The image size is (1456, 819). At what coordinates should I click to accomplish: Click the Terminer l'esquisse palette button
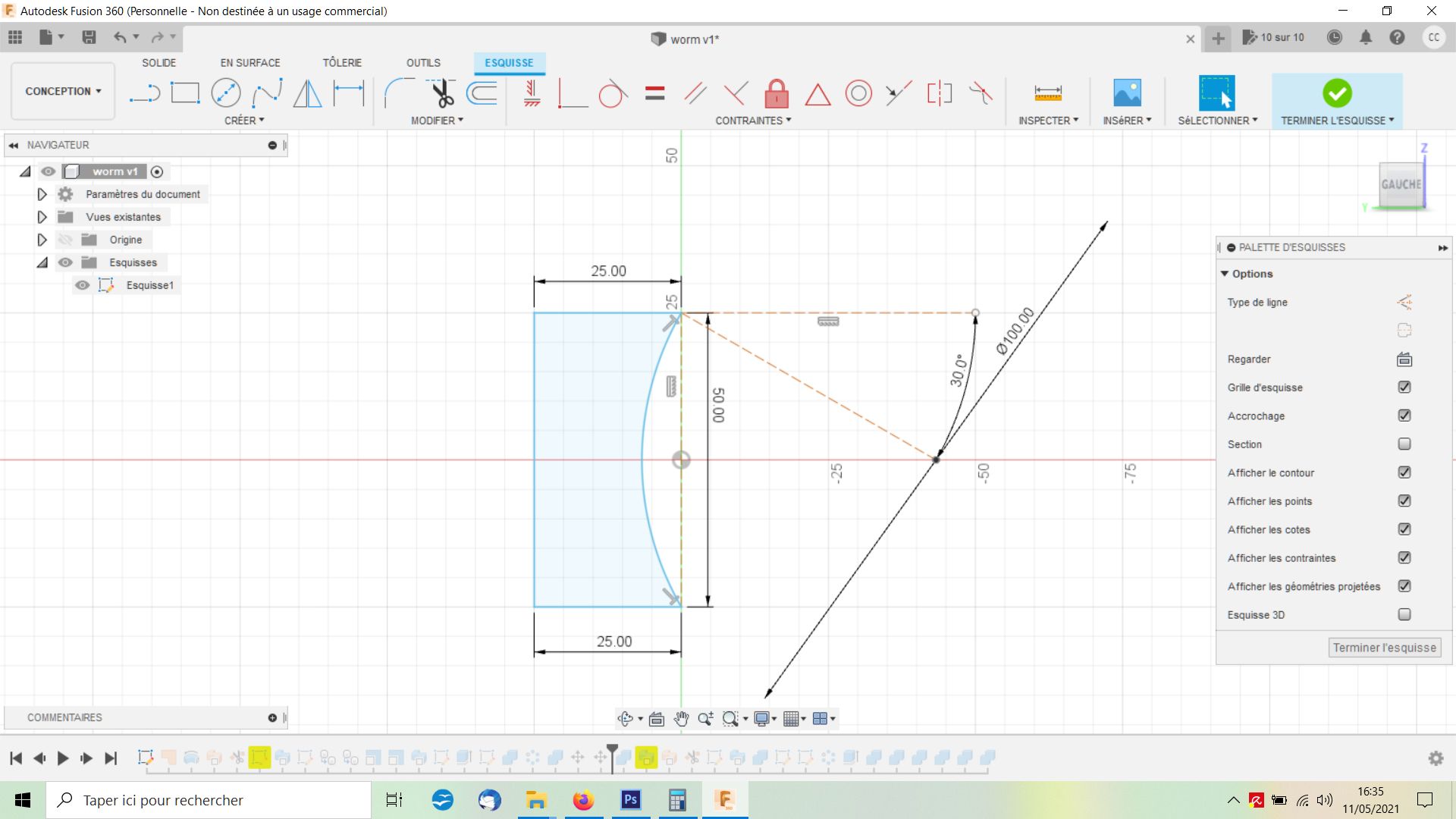coord(1384,648)
